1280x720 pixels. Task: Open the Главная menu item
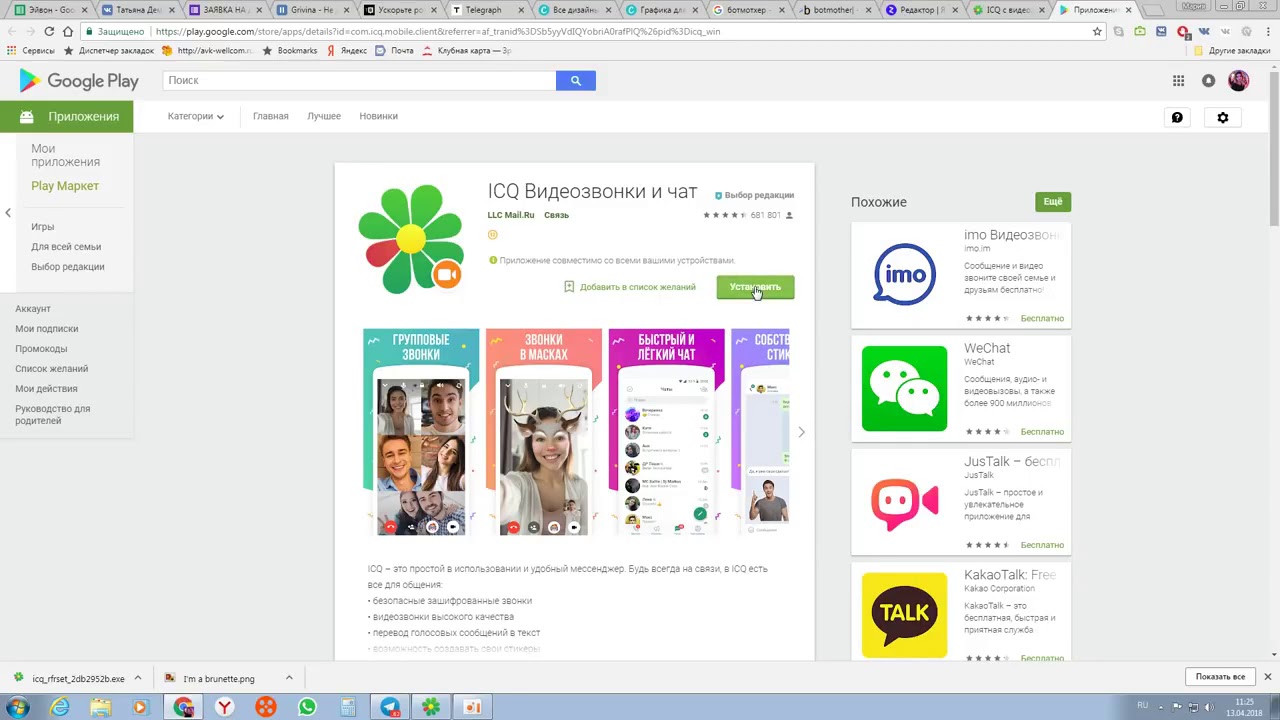(270, 116)
